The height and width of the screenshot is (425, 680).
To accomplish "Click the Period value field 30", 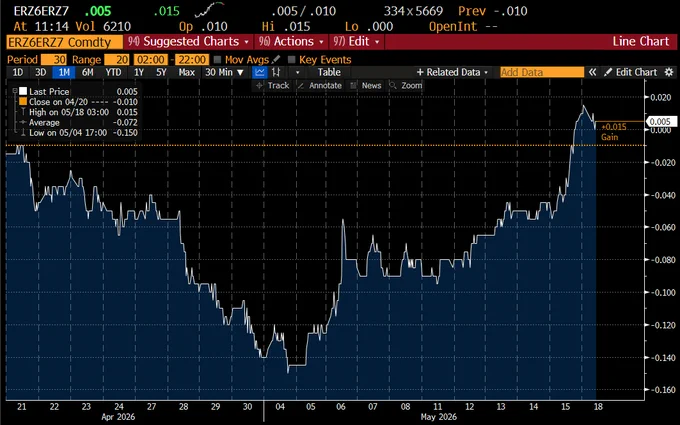I will (54, 59).
